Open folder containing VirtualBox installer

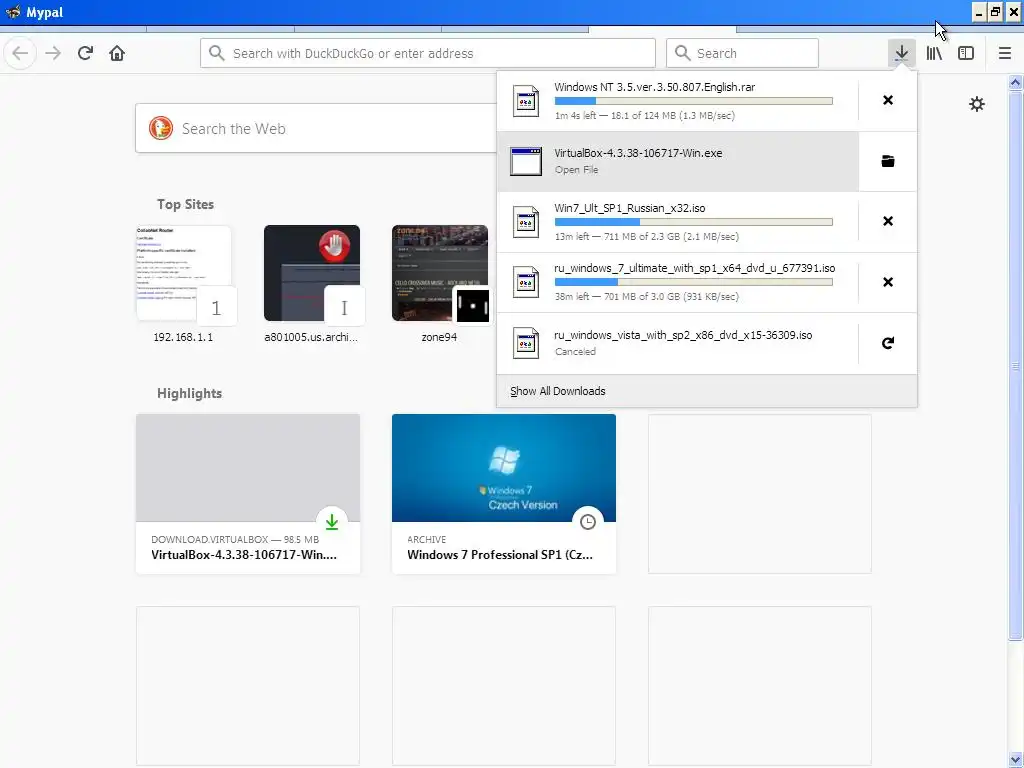(888, 161)
